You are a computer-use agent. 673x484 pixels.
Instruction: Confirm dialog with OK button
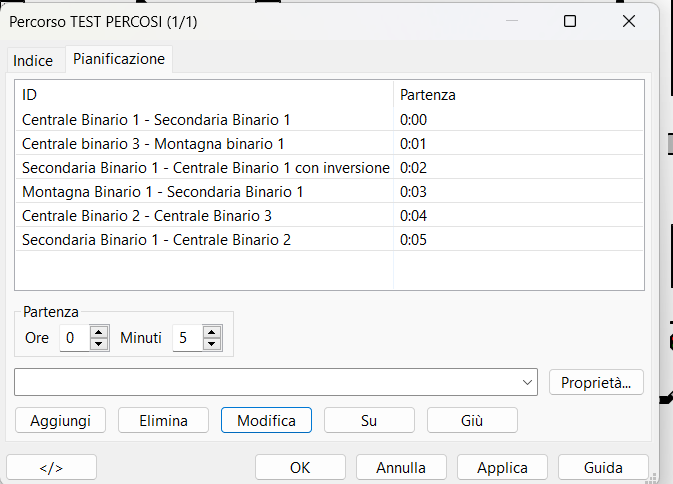coord(300,467)
